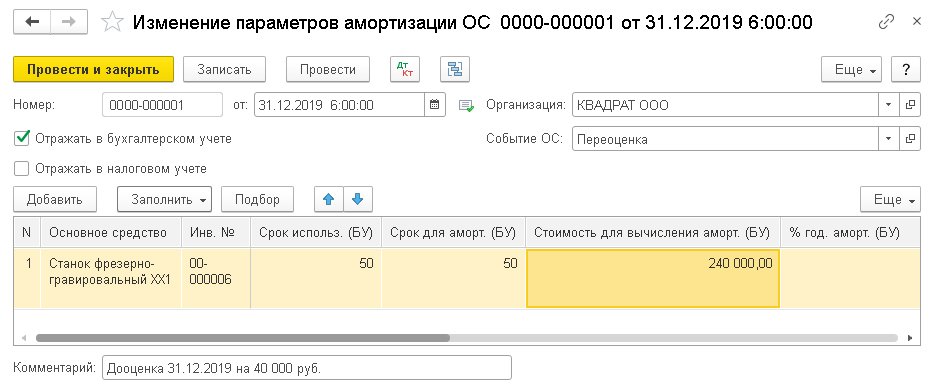The width and height of the screenshot is (935, 389).
Task: Select Срок использ. cell with 50
Action: pos(316,279)
